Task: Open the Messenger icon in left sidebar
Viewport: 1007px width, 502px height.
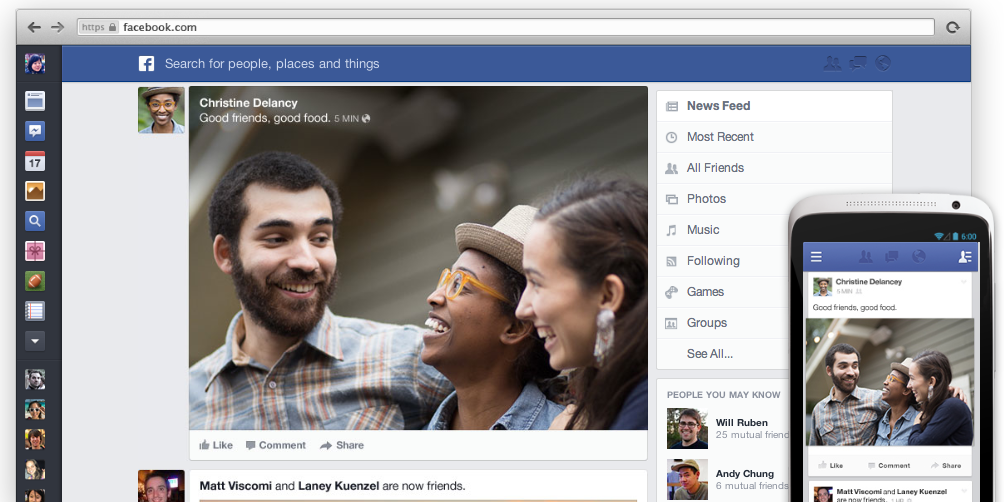Action: pyautogui.click(x=35, y=131)
